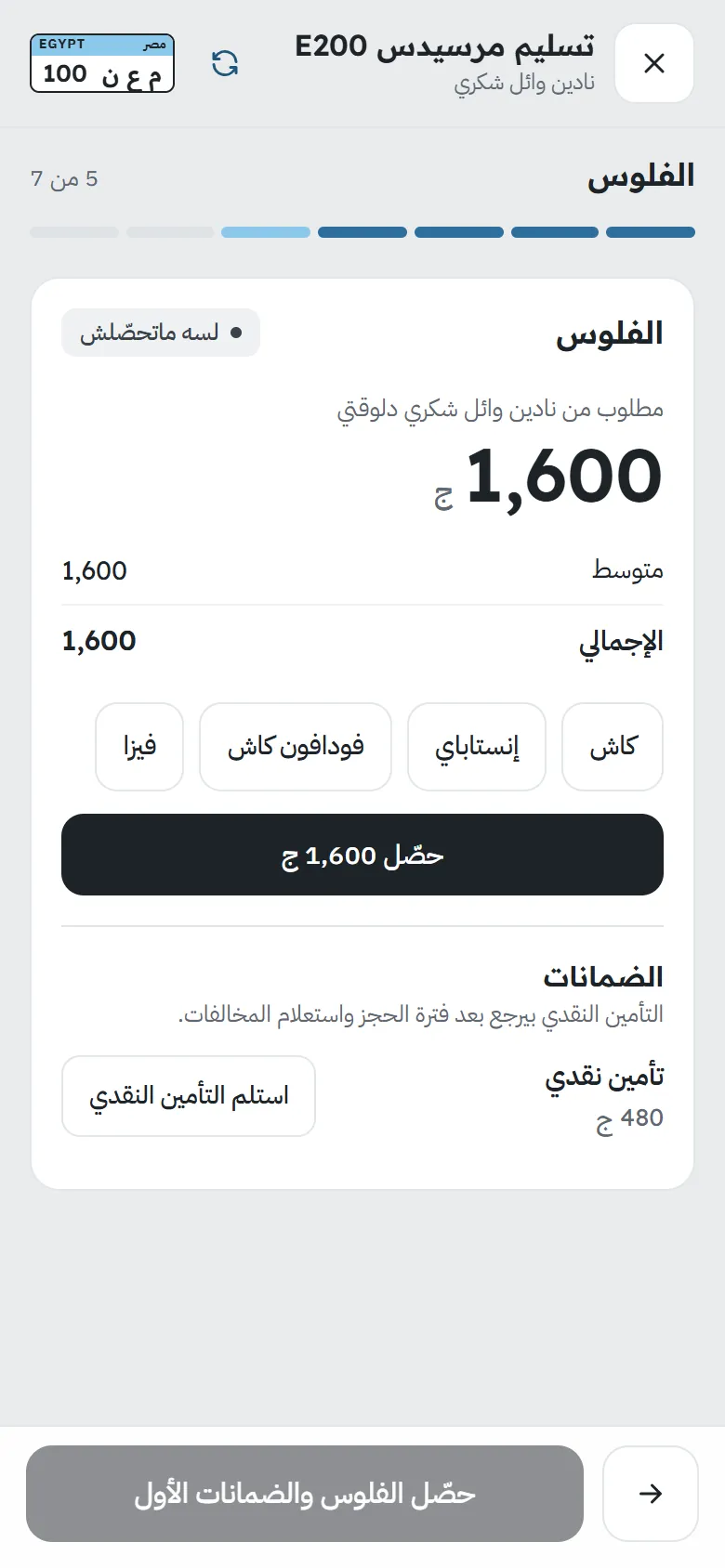This screenshot has width=725, height=1568.
Task: Select فيزا payment method
Action: click(x=139, y=747)
